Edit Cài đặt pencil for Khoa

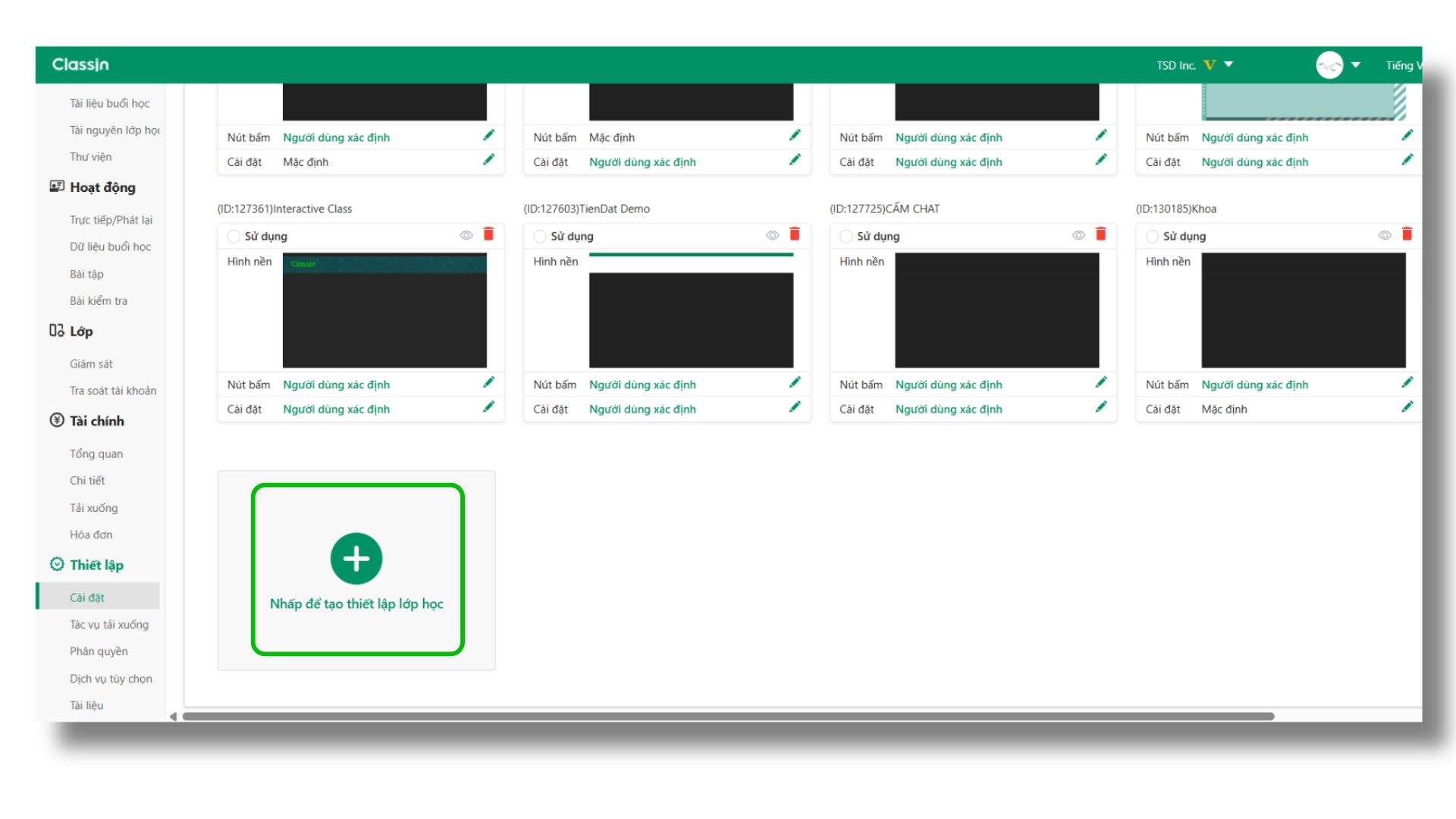tap(1407, 407)
